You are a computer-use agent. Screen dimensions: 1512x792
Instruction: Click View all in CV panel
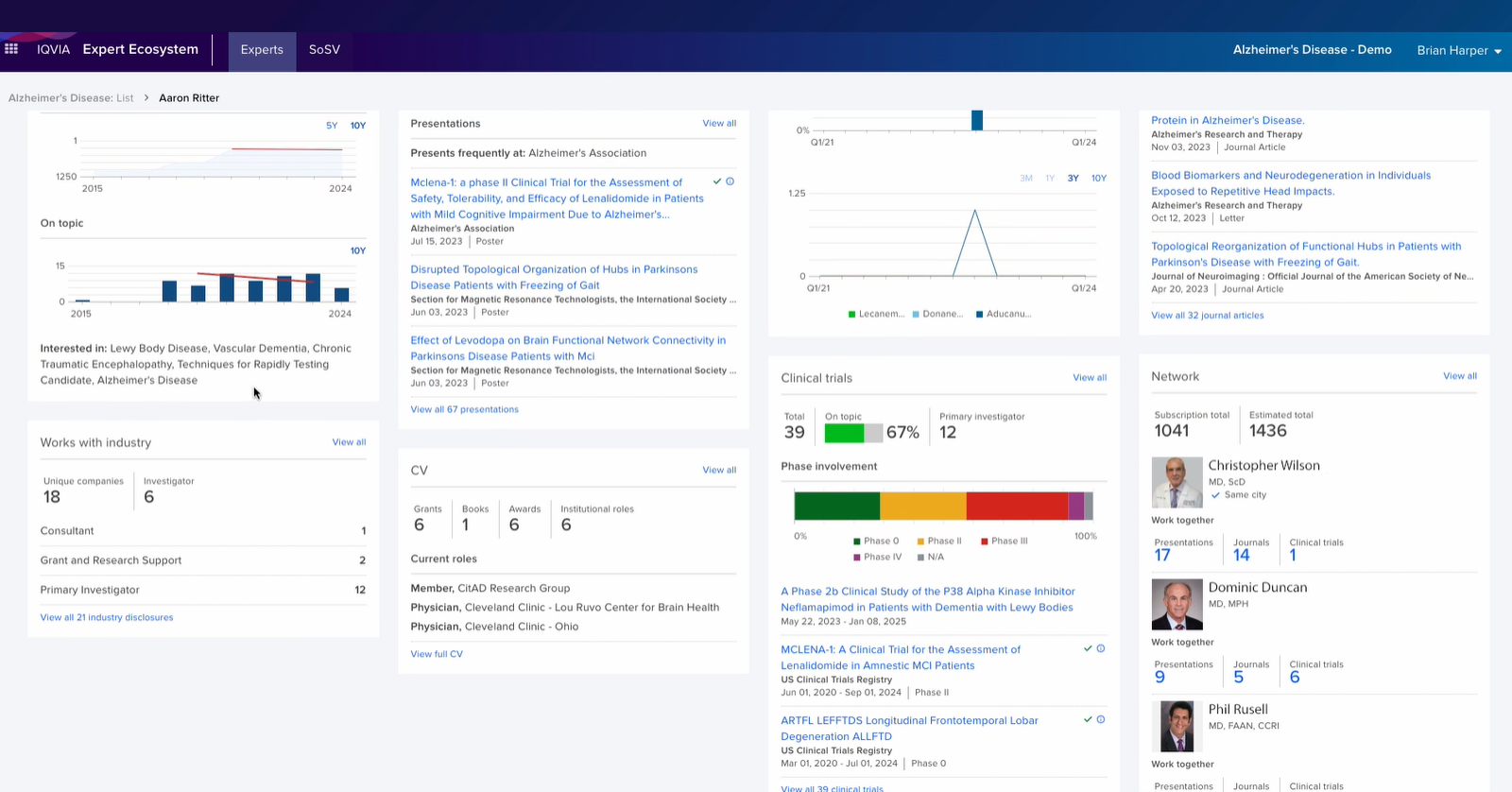(x=719, y=470)
